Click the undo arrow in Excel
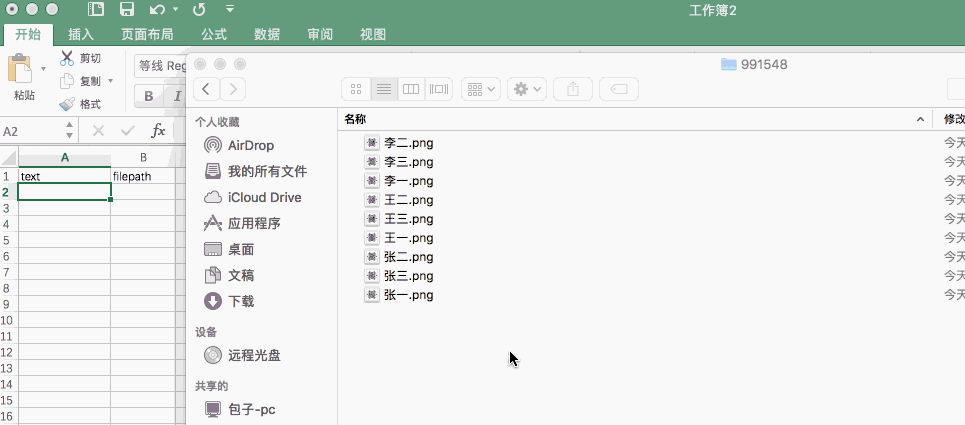Viewport: 965px width, 425px height. [158, 9]
